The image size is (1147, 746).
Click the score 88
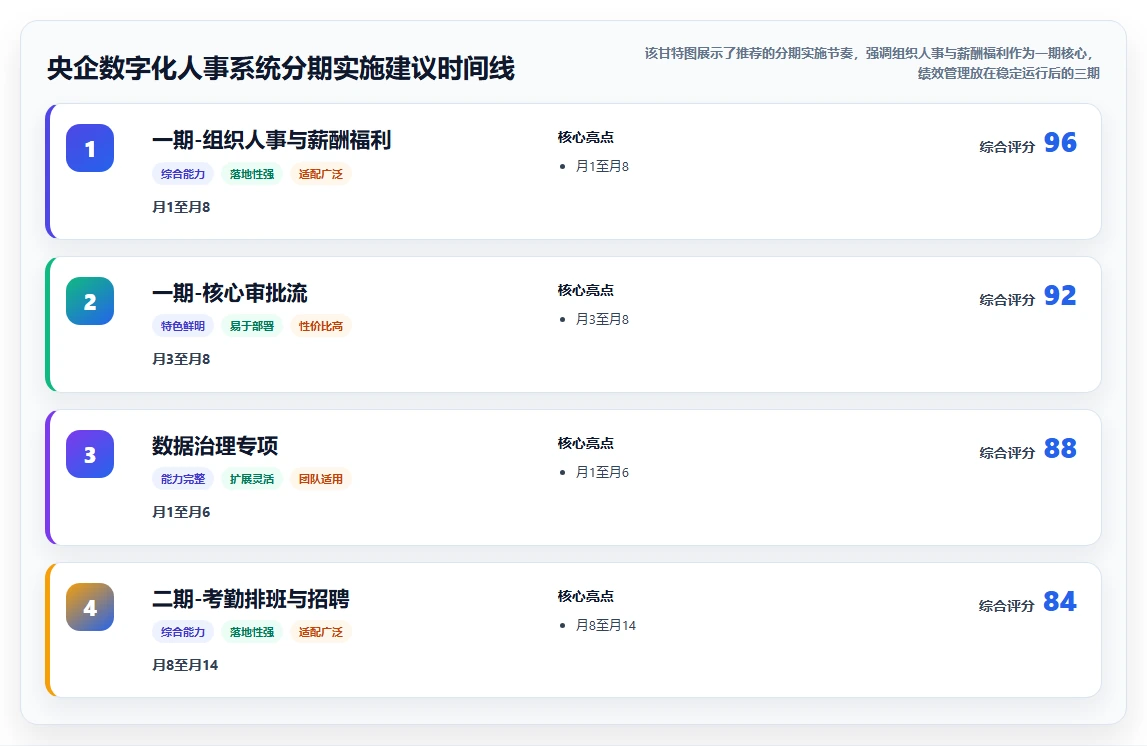(x=1060, y=448)
